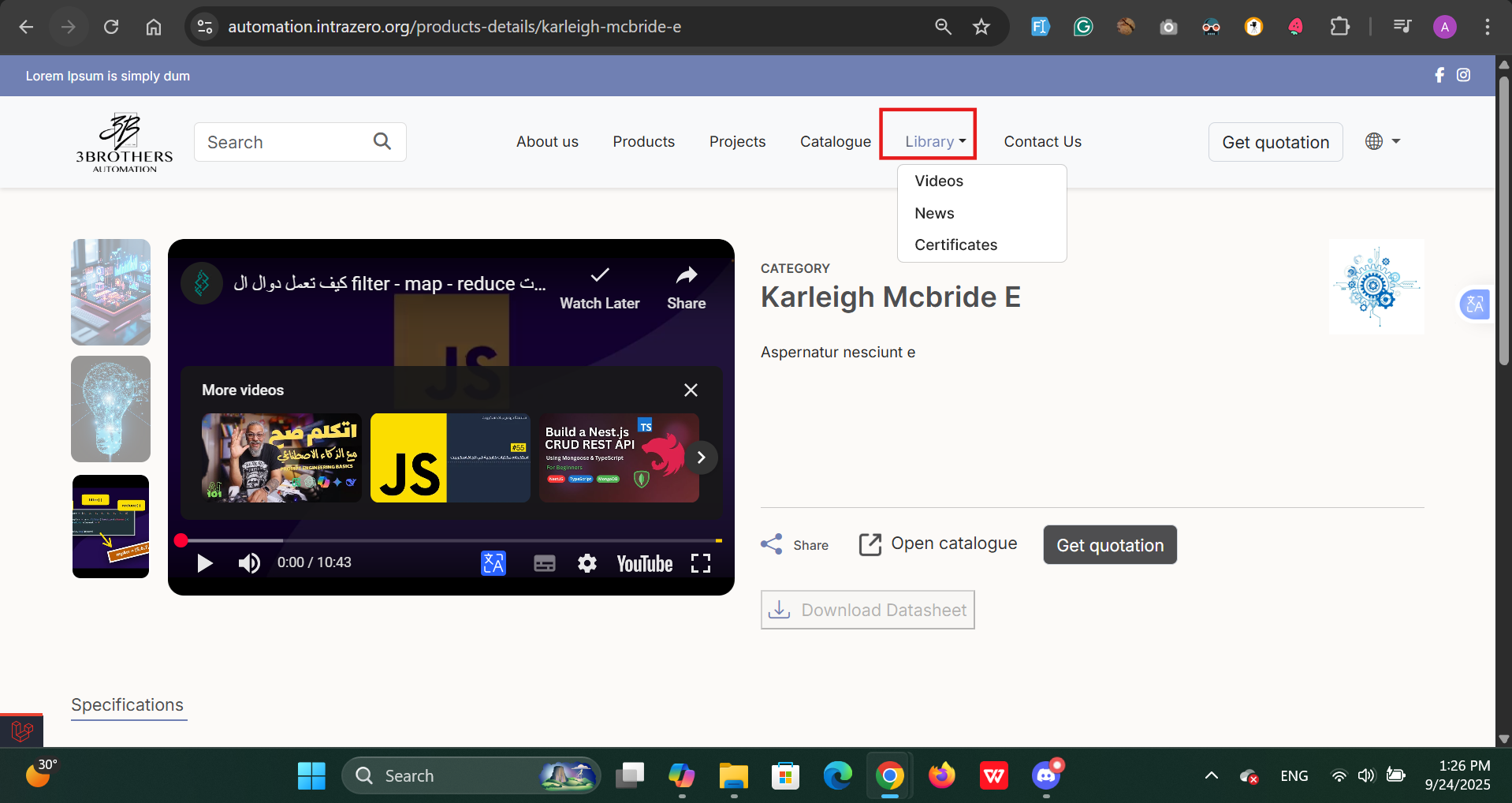
Task: Click the product Share icon
Action: 772,544
